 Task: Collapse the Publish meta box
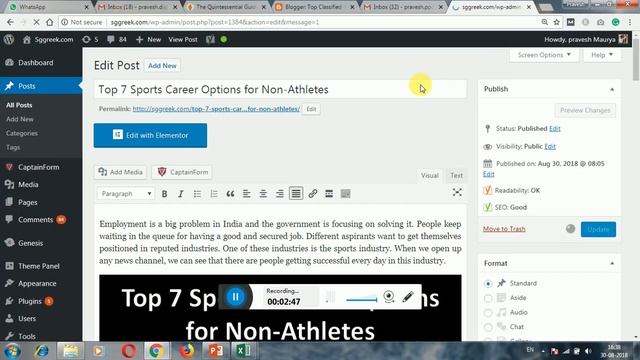[612, 89]
